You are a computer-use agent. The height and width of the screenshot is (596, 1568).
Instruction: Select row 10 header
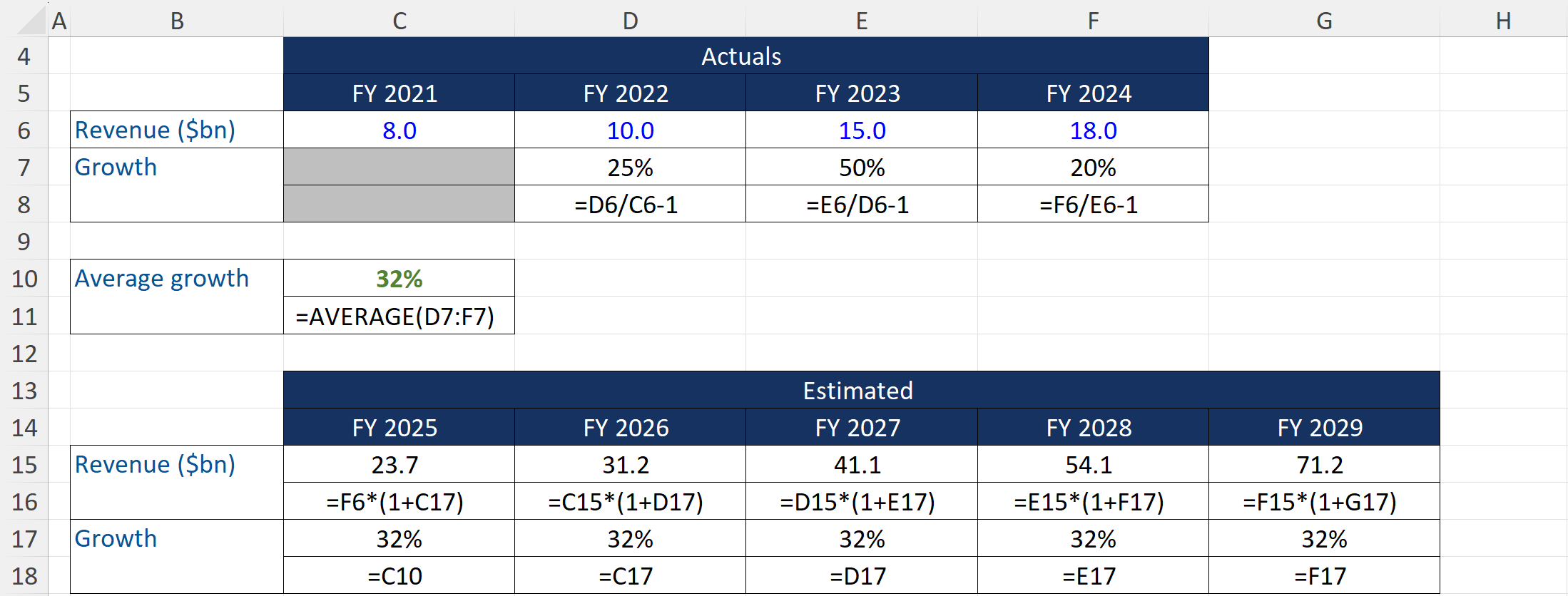pos(24,278)
